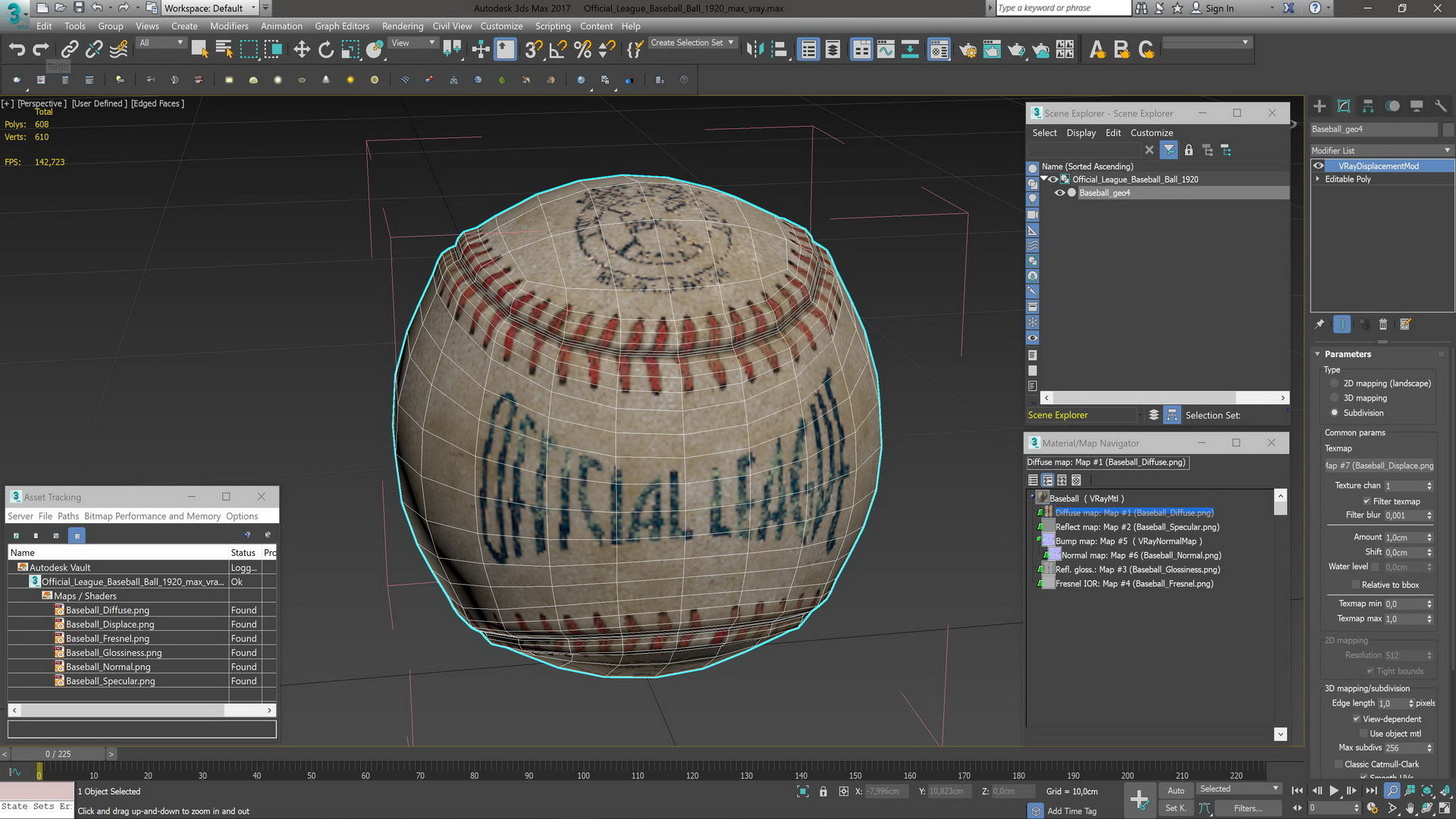Toggle the VRayDisplacementMod modifier eye icon

pyautogui.click(x=1319, y=166)
